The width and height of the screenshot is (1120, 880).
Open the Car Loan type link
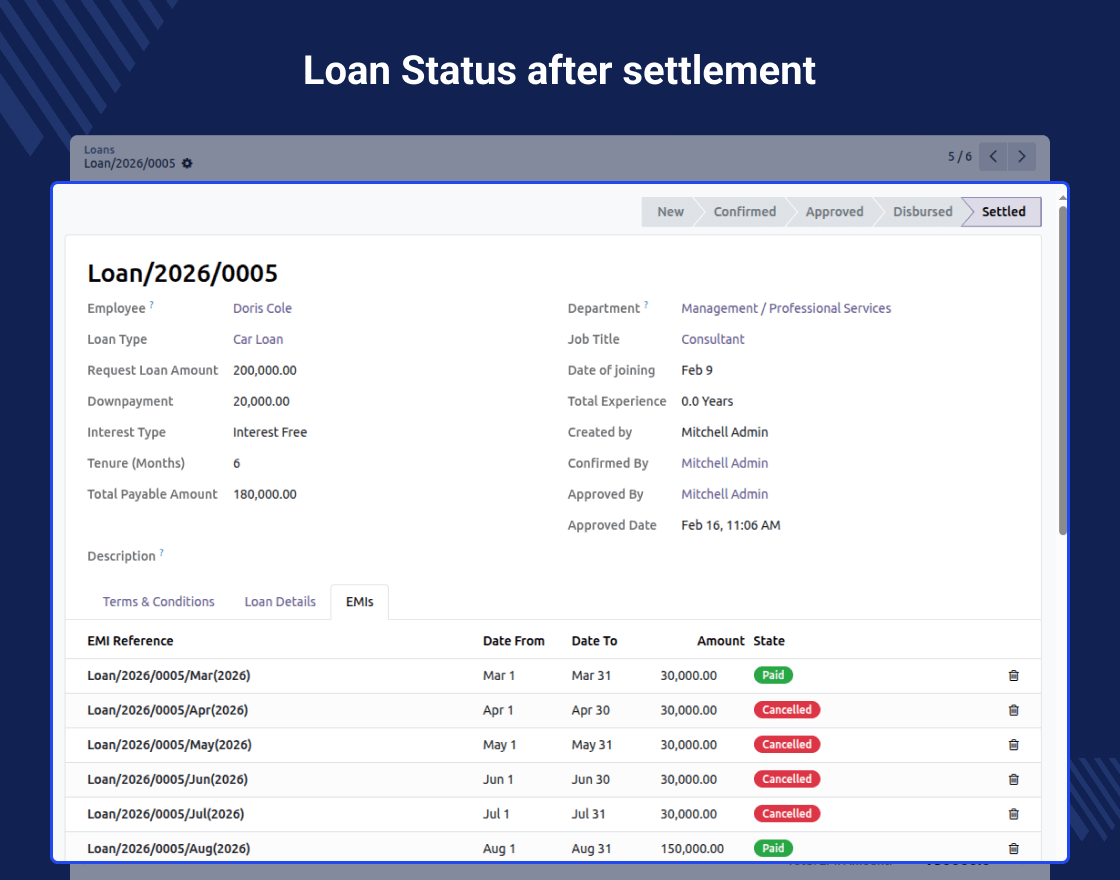pos(258,339)
